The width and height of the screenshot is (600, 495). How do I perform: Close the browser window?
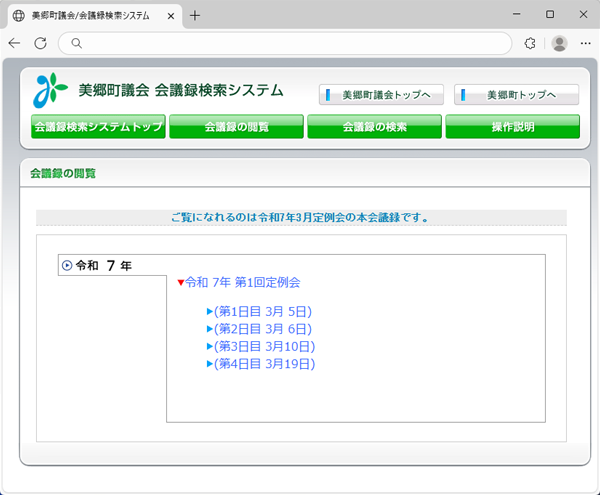[x=583, y=14]
